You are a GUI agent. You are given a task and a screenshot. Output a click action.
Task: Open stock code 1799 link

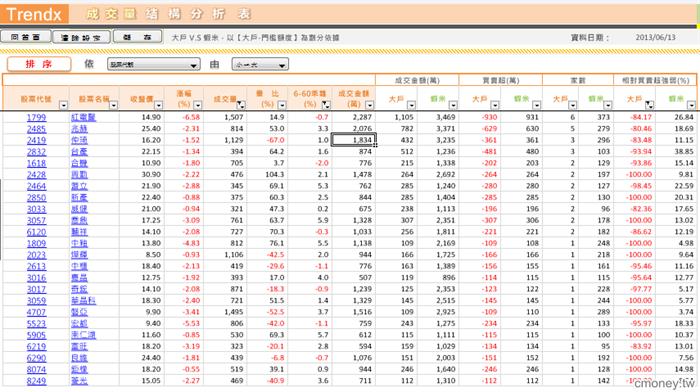36,117
